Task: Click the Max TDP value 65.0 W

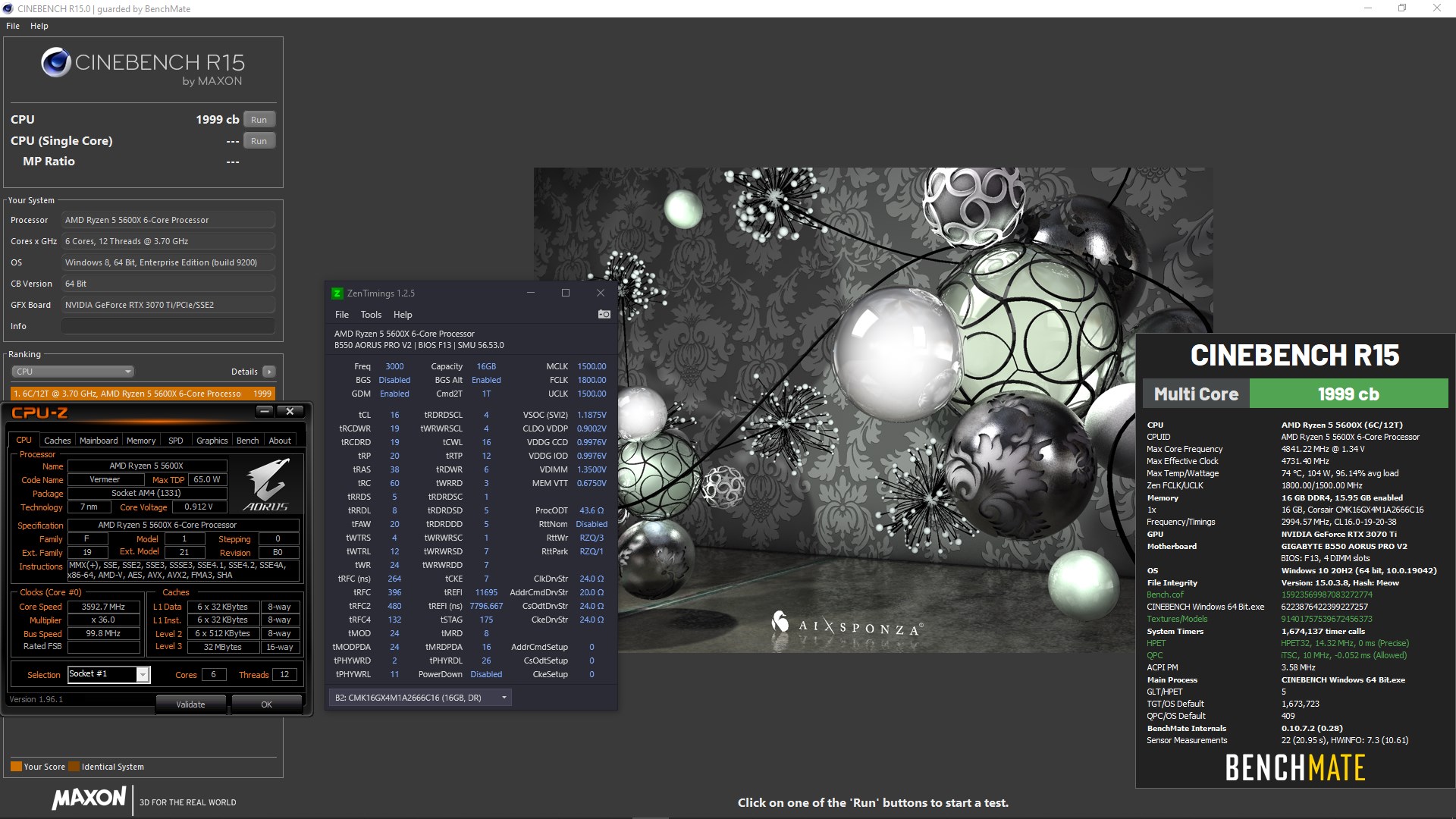Action: pos(207,479)
